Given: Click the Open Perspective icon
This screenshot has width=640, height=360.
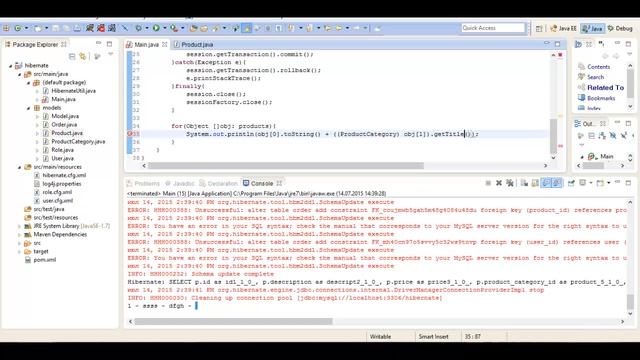Looking at the screenshot, I should [x=539, y=28].
